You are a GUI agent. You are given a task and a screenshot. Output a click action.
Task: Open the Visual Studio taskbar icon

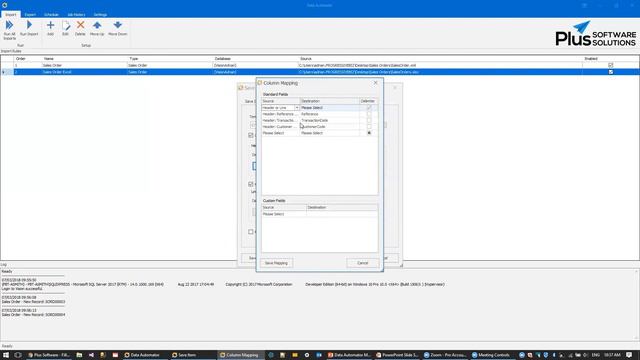click(x=91, y=355)
